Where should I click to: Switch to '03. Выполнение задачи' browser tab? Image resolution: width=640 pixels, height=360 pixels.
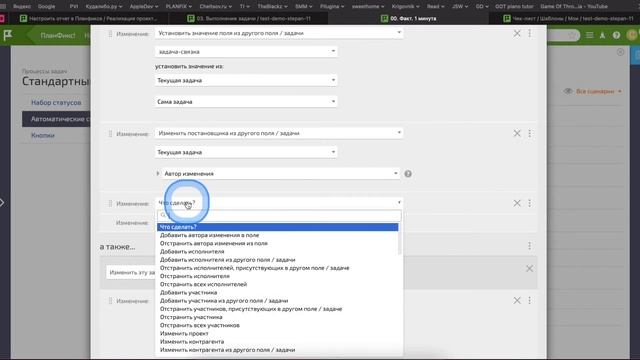249,18
